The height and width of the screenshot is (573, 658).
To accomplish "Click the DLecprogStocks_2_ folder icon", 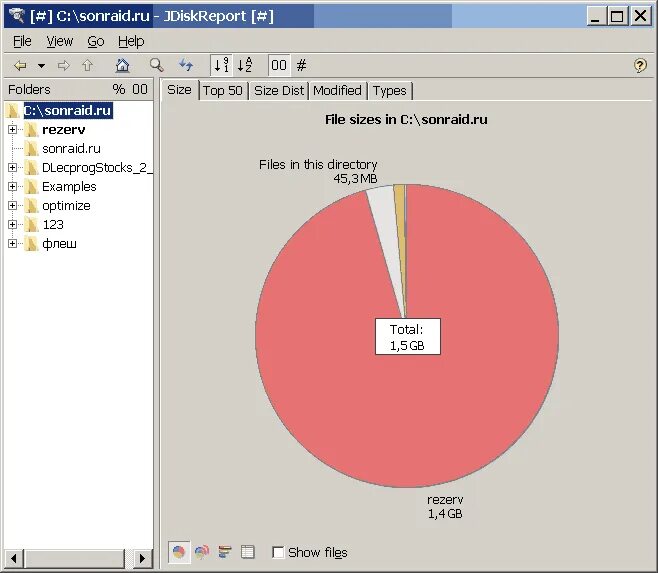I will [31, 167].
